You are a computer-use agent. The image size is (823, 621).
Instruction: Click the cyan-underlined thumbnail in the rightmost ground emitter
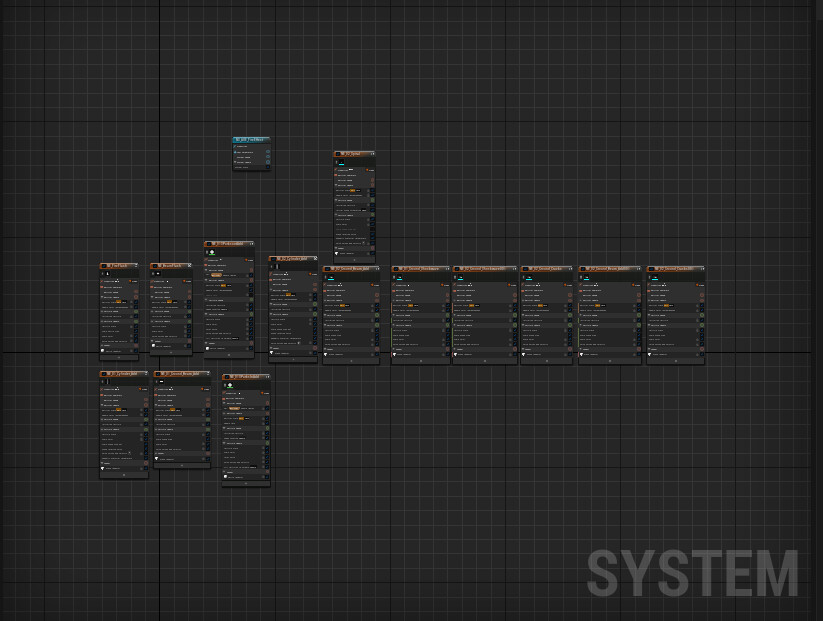click(x=655, y=277)
